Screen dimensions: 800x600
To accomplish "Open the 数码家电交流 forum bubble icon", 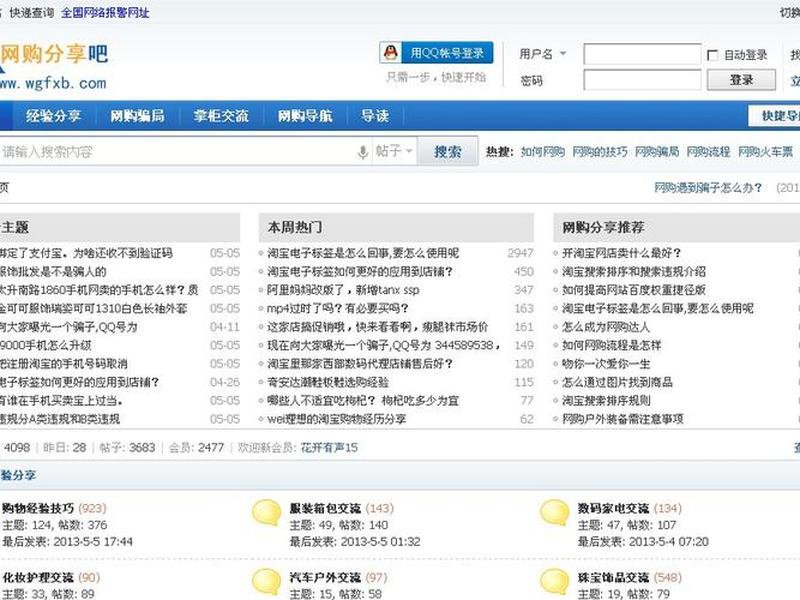I will click(555, 513).
